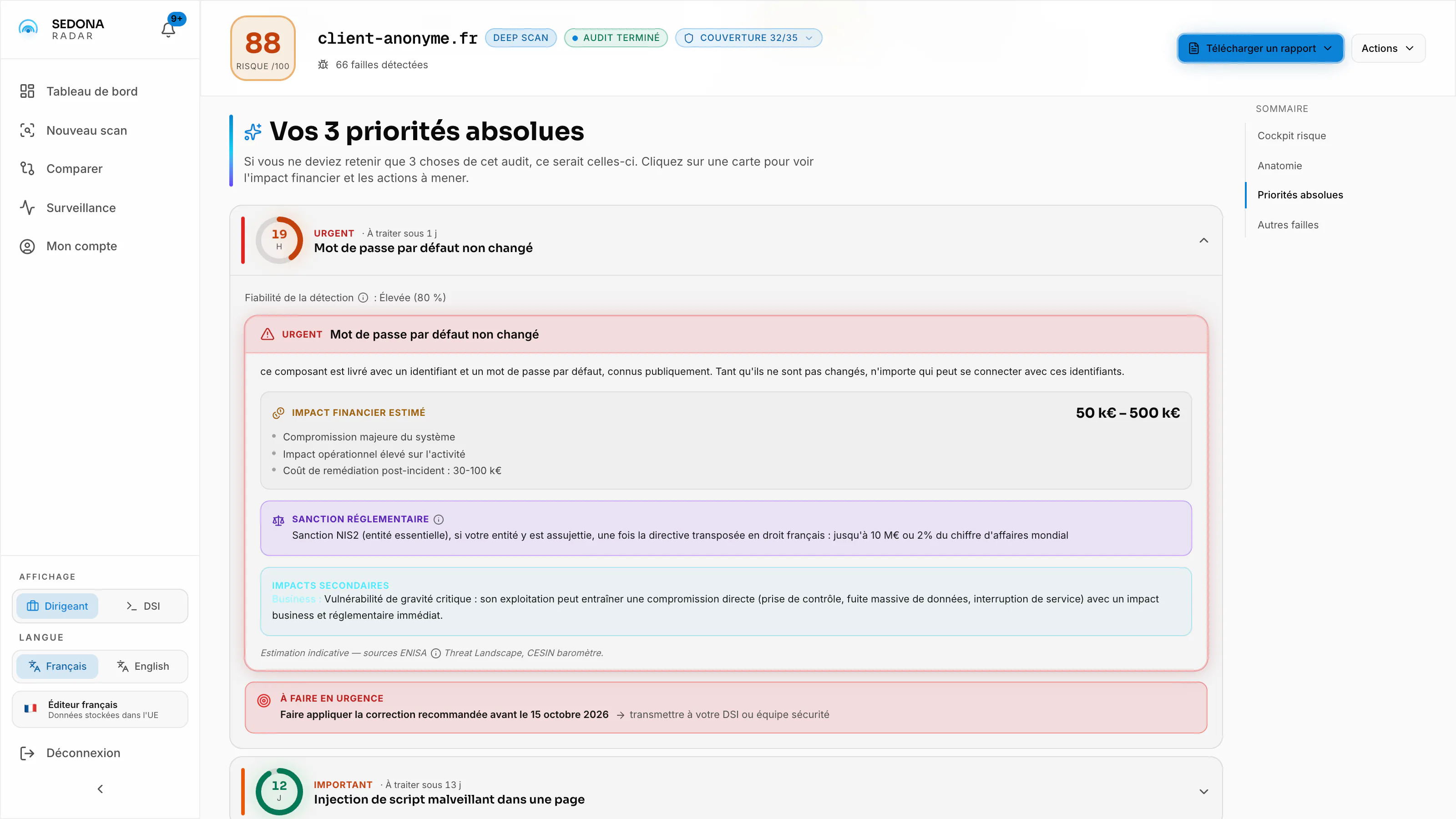This screenshot has width=1456, height=819.
Task: Switch display to DSI view
Action: pyautogui.click(x=143, y=606)
